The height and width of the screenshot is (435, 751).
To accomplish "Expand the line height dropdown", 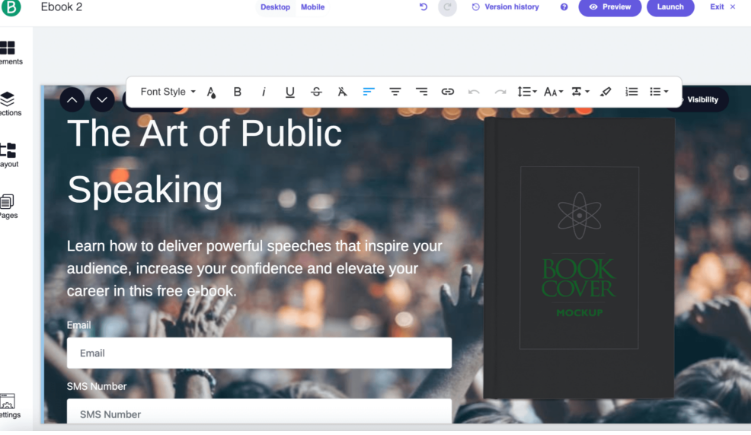I will tap(526, 92).
